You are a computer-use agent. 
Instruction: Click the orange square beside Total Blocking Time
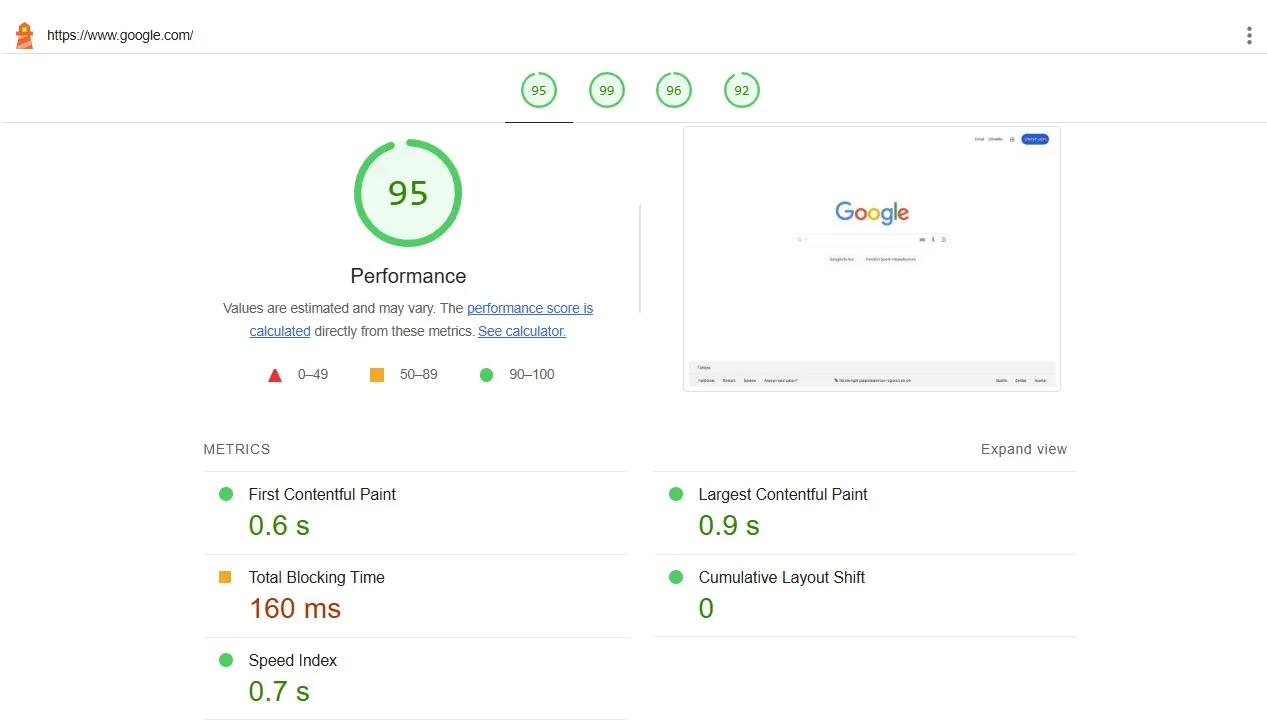pyautogui.click(x=225, y=577)
